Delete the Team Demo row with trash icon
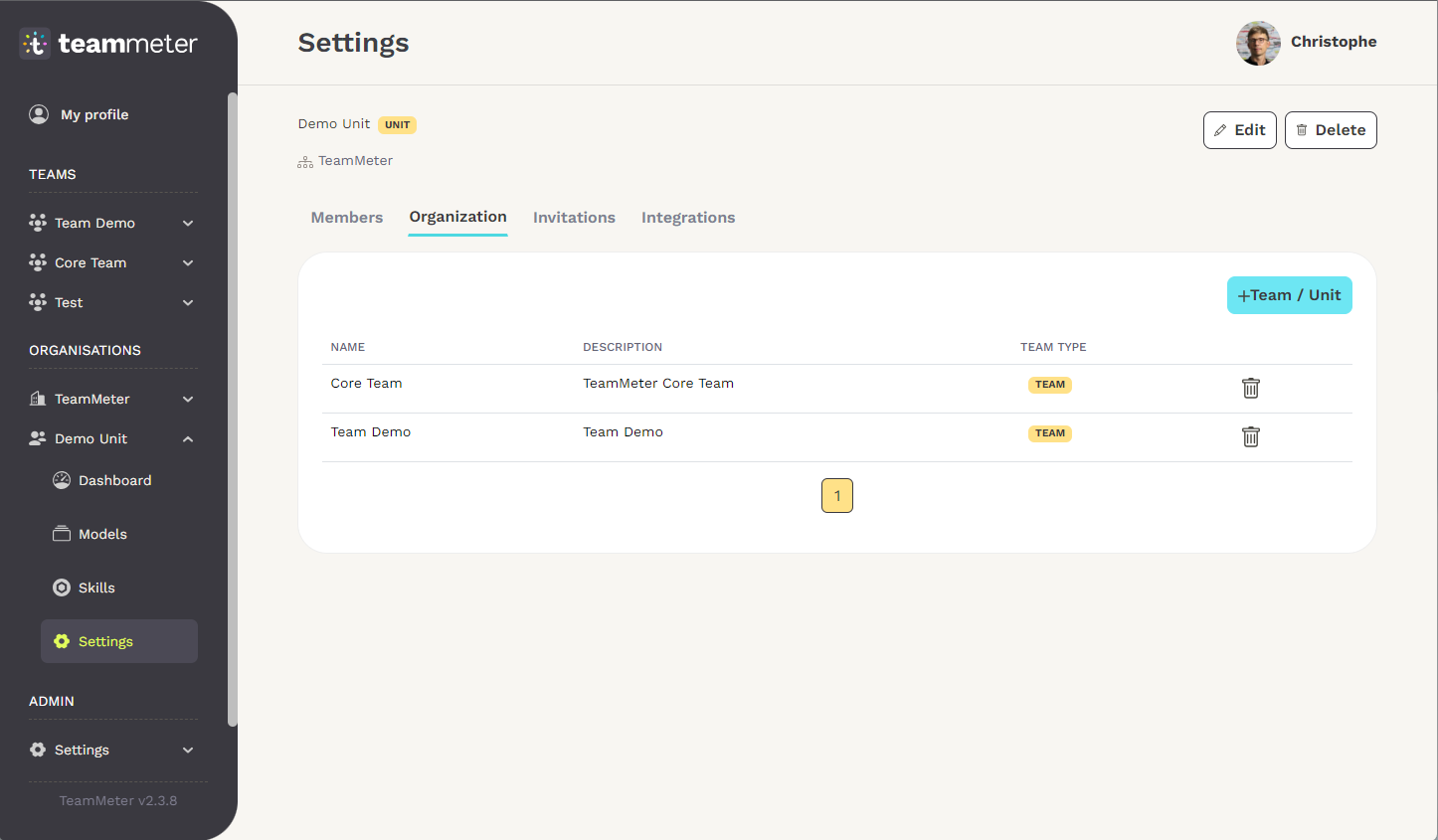1438x840 pixels. [x=1250, y=436]
